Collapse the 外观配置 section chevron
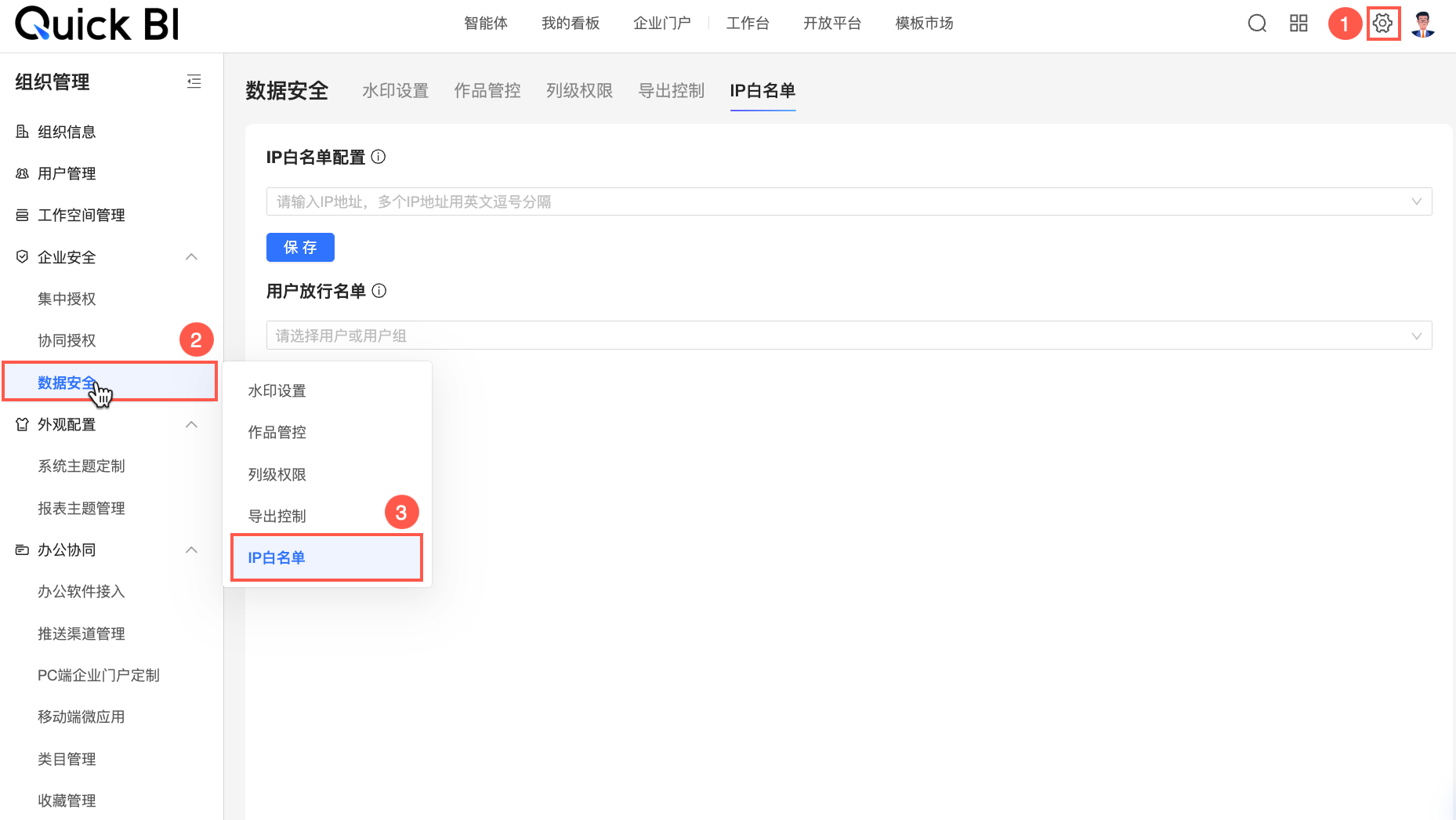The width and height of the screenshot is (1456, 820). click(191, 424)
